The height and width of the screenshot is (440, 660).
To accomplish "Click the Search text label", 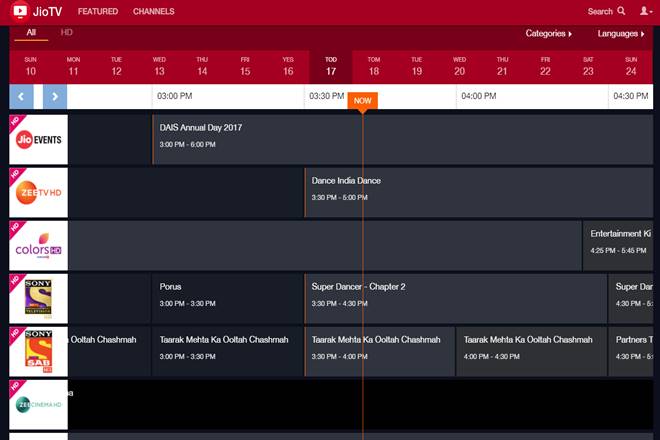I will 600,11.
